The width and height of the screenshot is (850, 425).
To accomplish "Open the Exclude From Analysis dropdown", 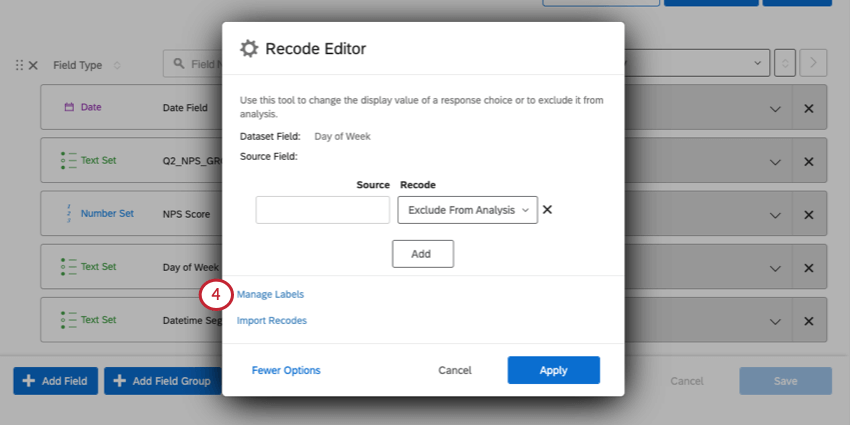I will 467,210.
